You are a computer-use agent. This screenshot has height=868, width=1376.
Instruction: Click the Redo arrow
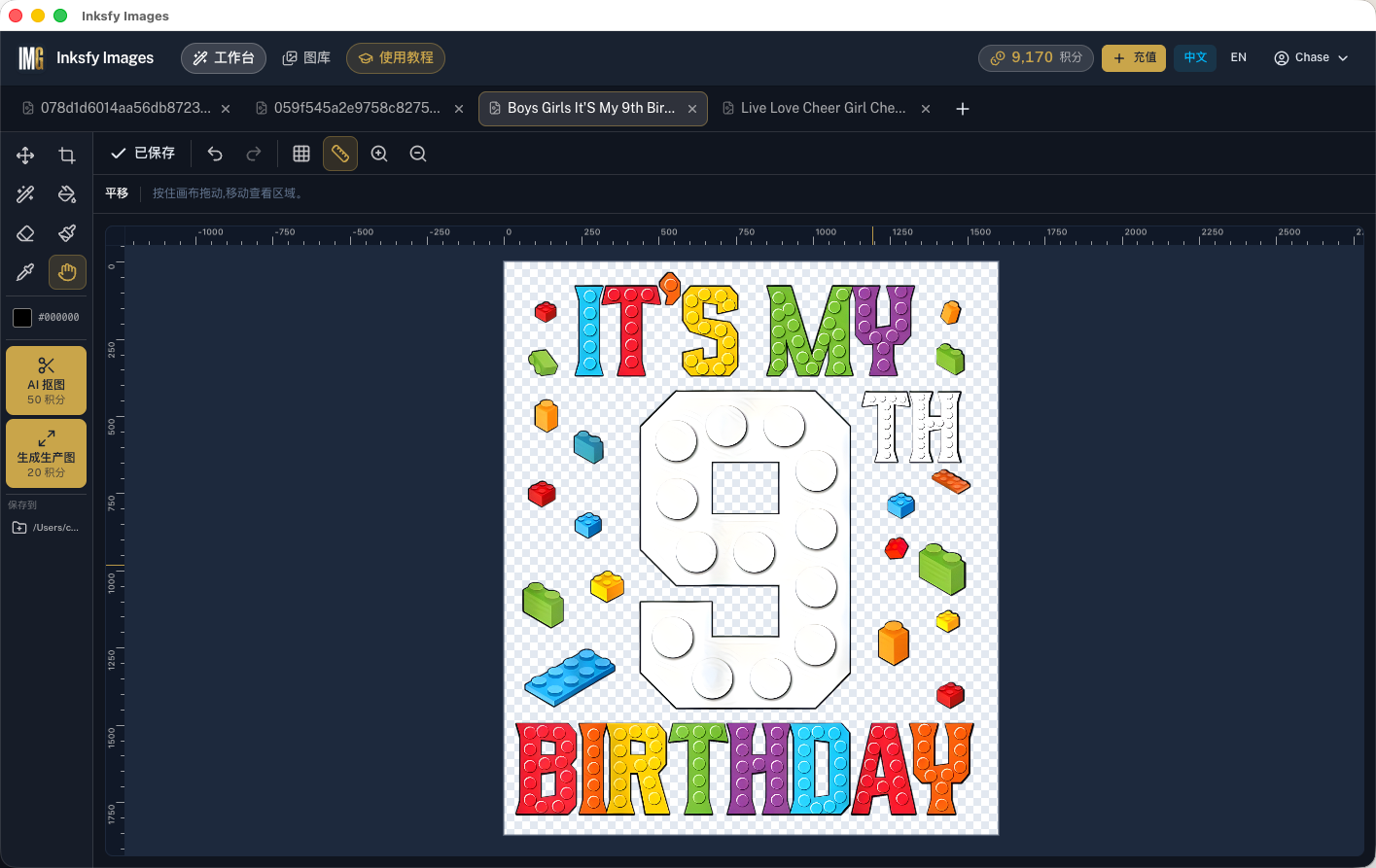coord(254,154)
